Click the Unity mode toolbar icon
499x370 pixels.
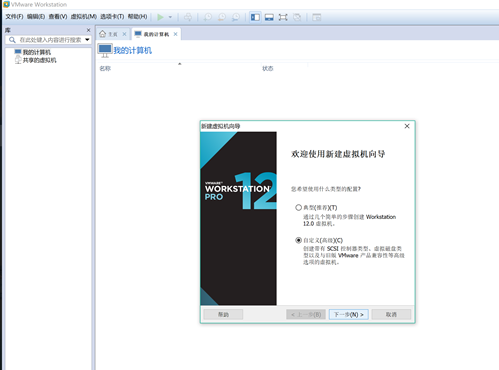[297, 17]
